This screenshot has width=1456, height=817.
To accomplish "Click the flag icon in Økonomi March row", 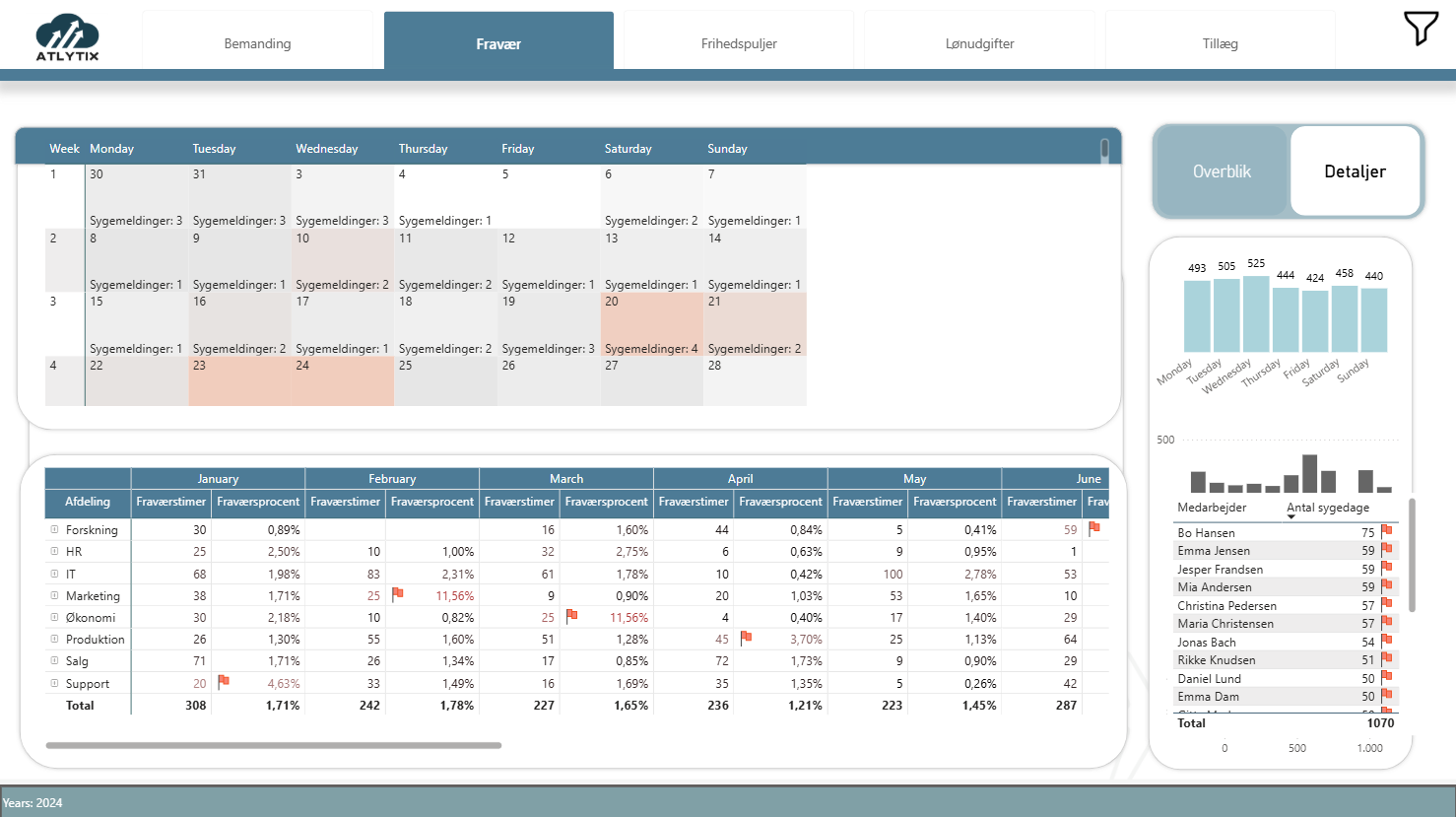I will point(571,616).
